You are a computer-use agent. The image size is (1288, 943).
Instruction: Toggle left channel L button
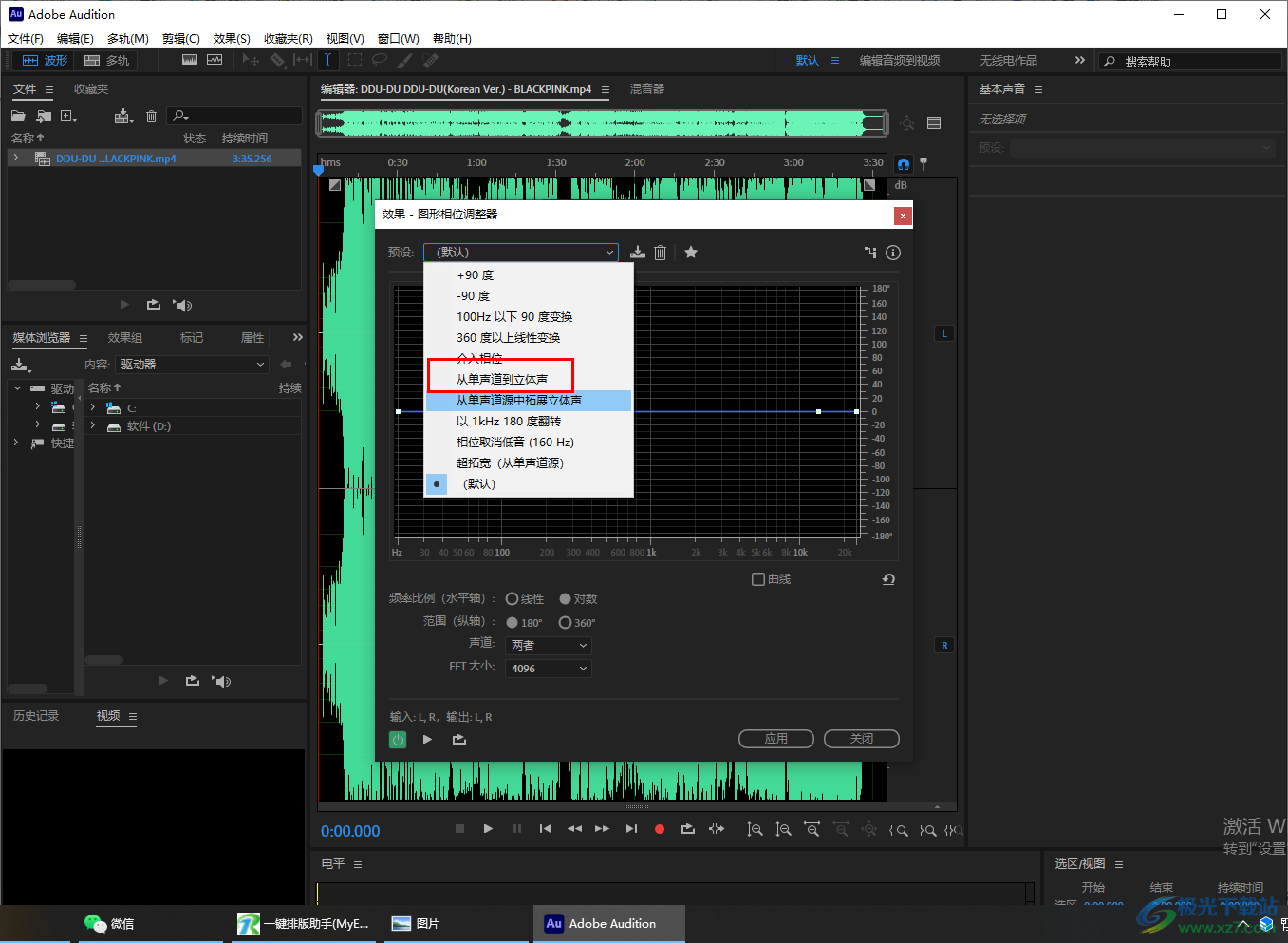(944, 333)
